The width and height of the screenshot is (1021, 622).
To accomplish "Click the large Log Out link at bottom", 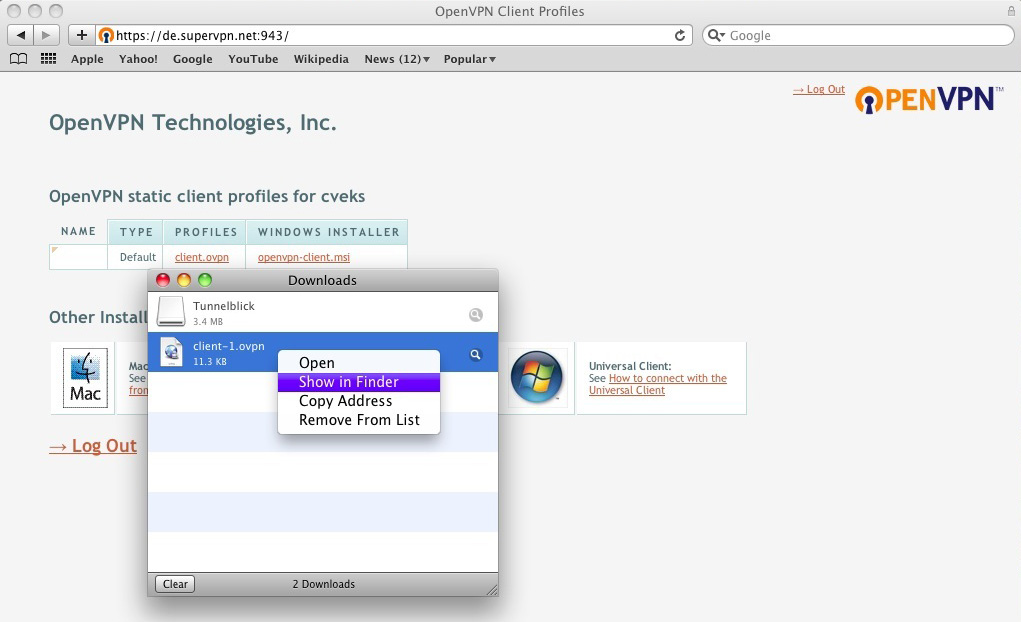I will coord(93,446).
